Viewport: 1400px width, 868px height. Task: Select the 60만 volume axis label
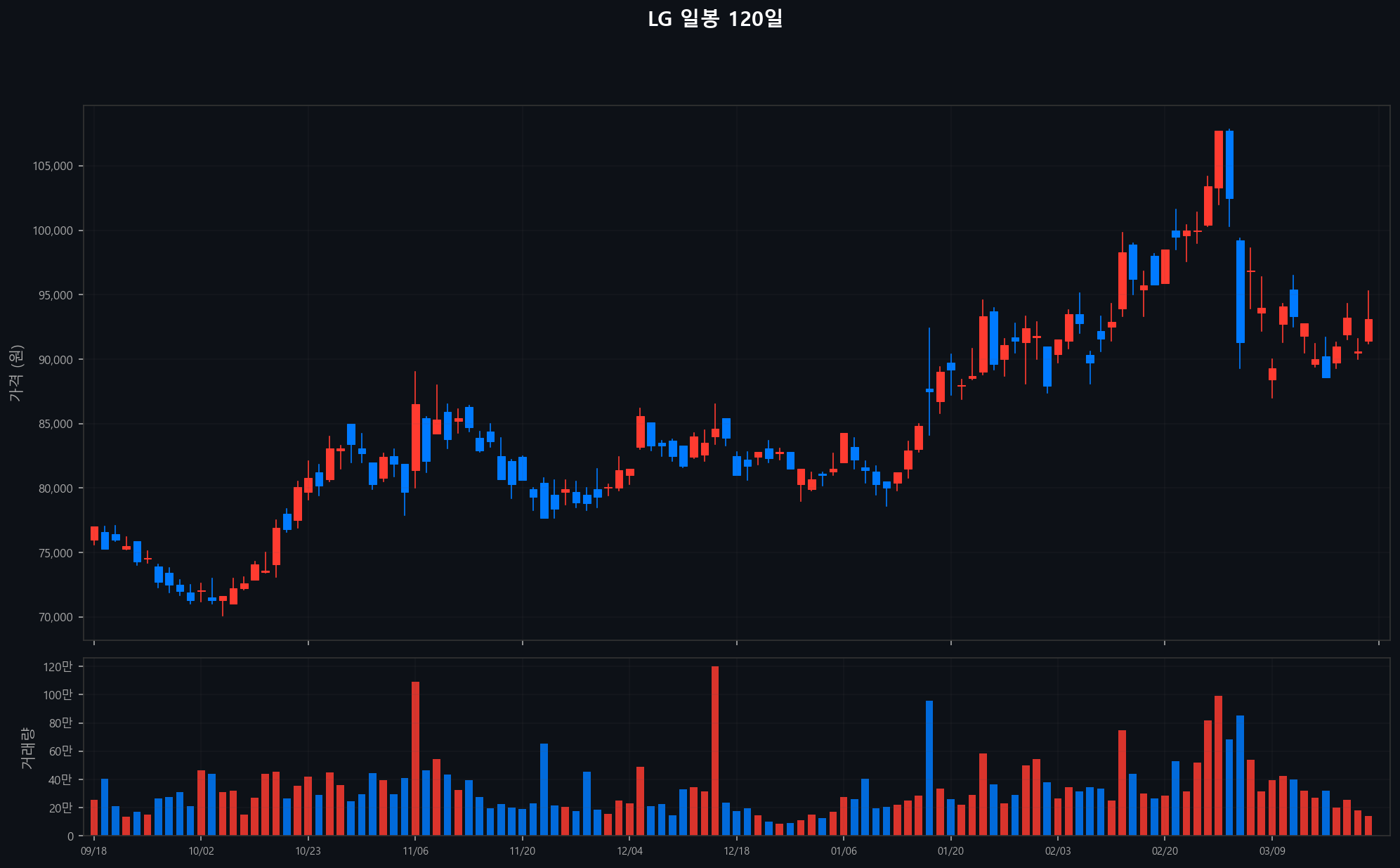[60, 751]
